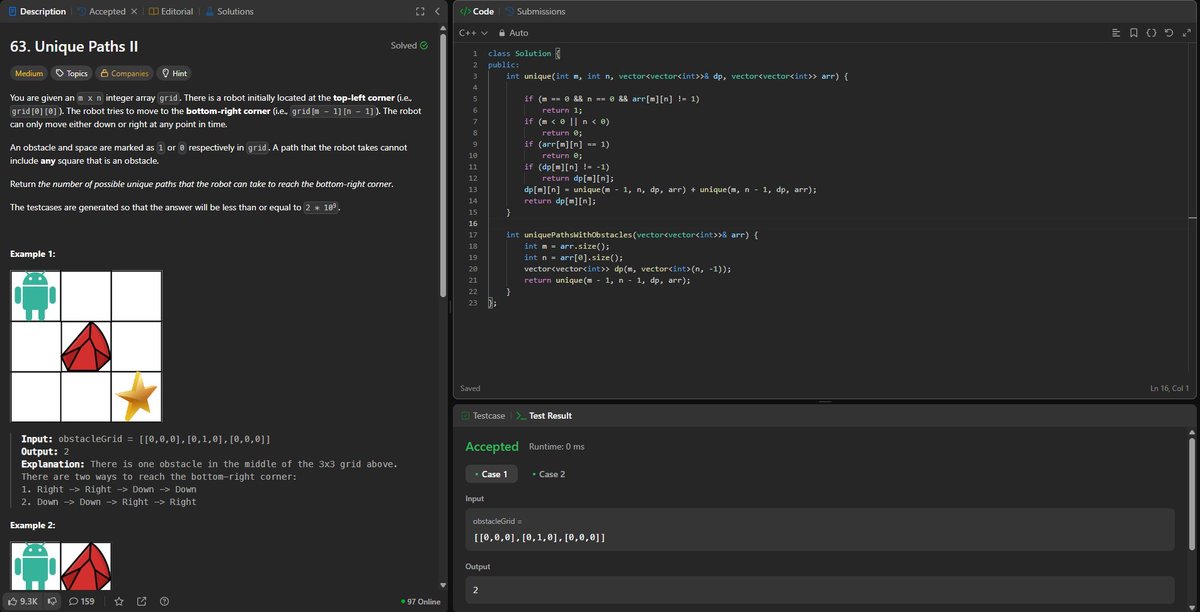Screen dimensions: 1200x612
Task: Reveal the Hint
Action: (x=174, y=73)
